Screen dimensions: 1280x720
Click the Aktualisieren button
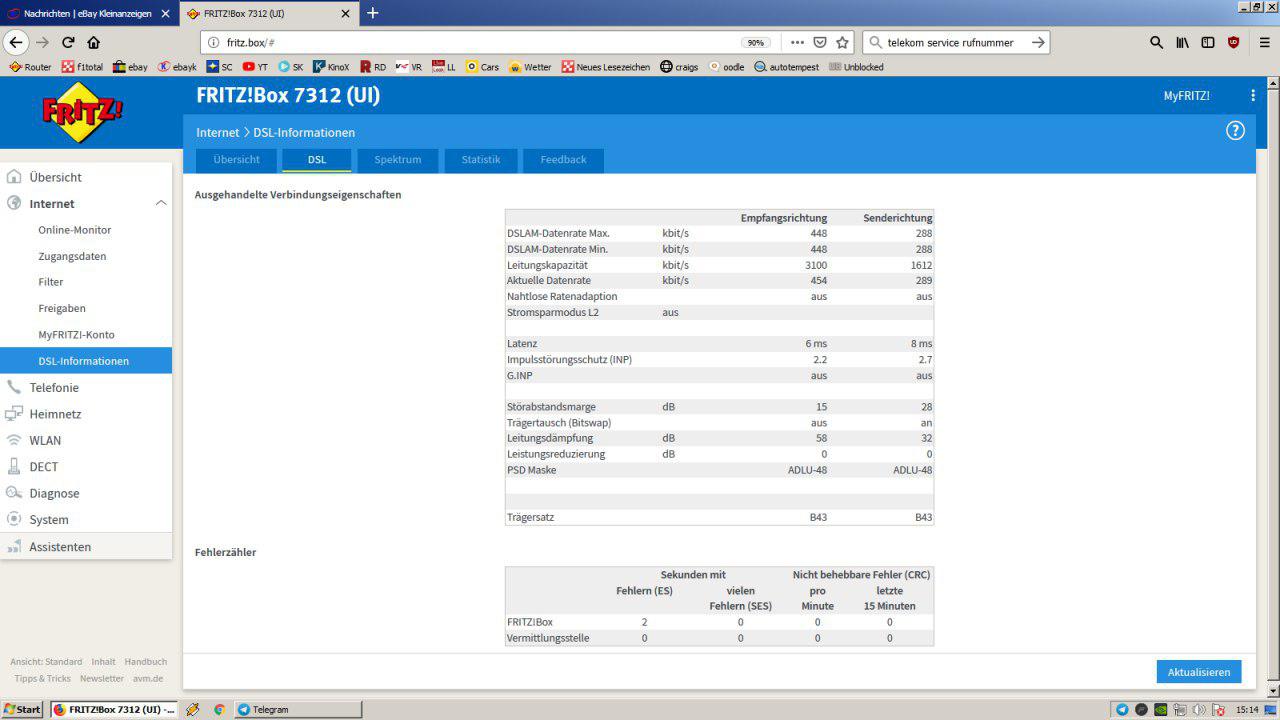click(x=1199, y=672)
